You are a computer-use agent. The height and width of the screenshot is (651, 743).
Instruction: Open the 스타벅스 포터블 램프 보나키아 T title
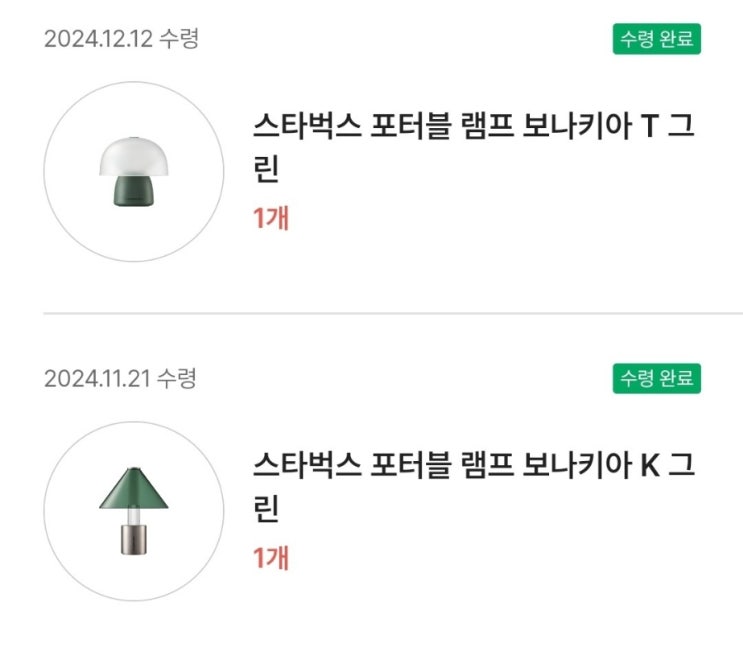click(473, 147)
